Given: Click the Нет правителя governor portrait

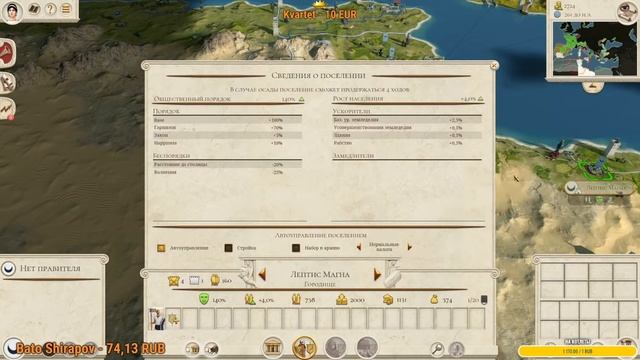Looking at the screenshot, I should 9,269.
